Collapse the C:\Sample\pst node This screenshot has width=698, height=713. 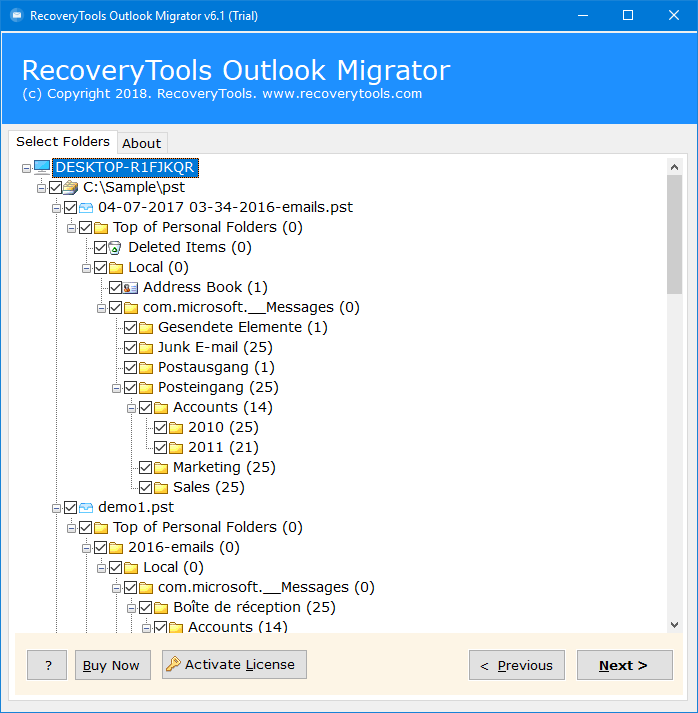tap(41, 188)
